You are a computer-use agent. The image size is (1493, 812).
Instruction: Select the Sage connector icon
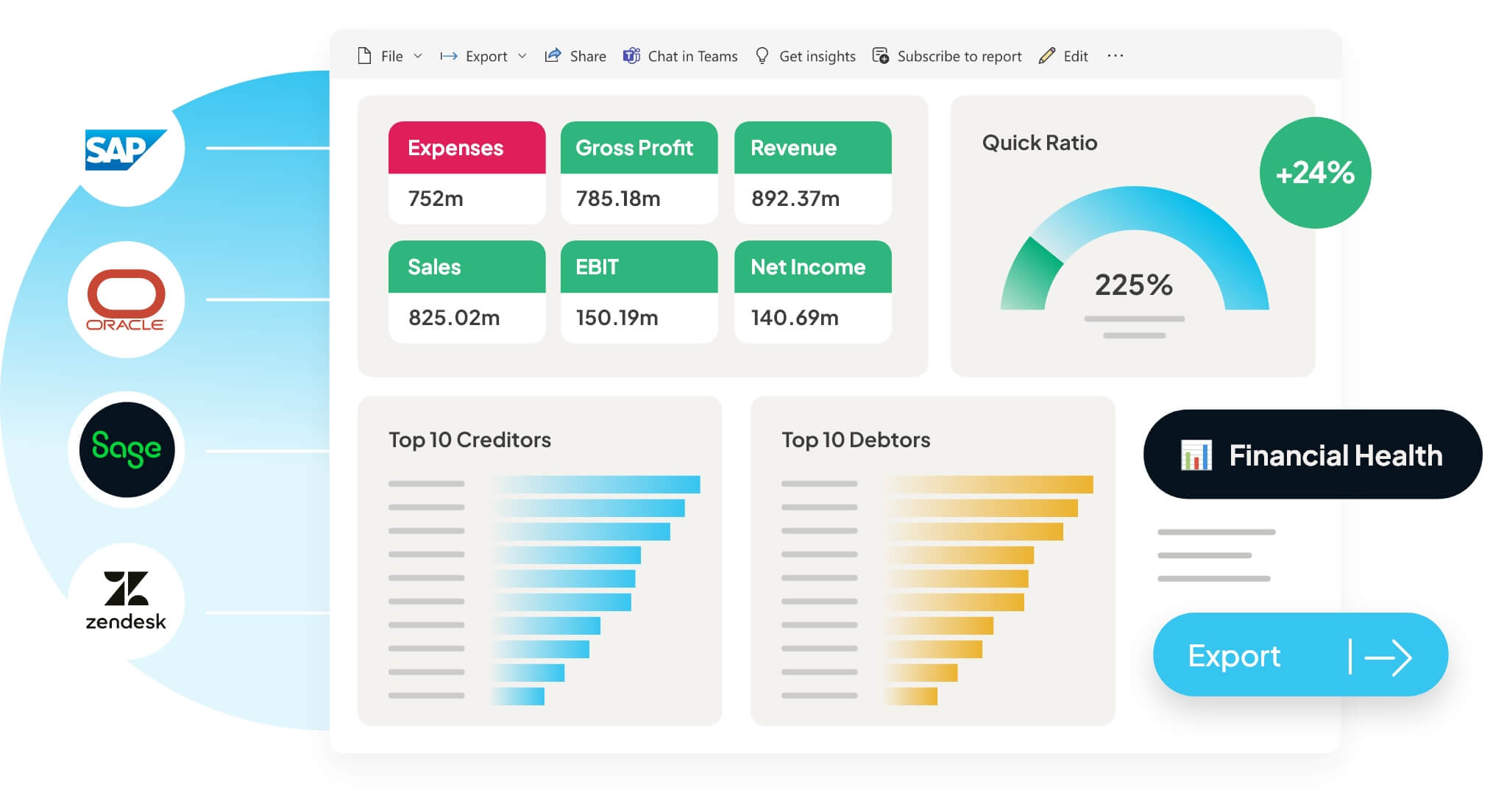pos(127,449)
